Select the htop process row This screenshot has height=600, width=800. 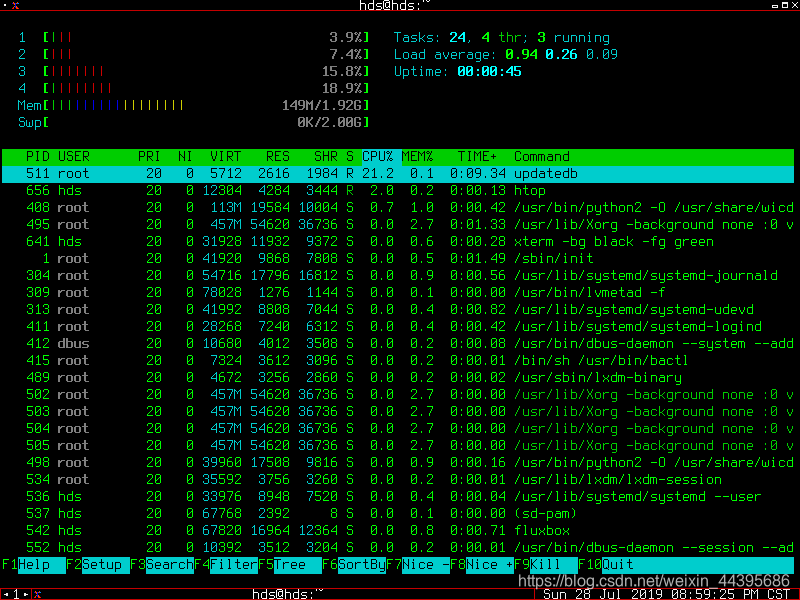click(398, 191)
